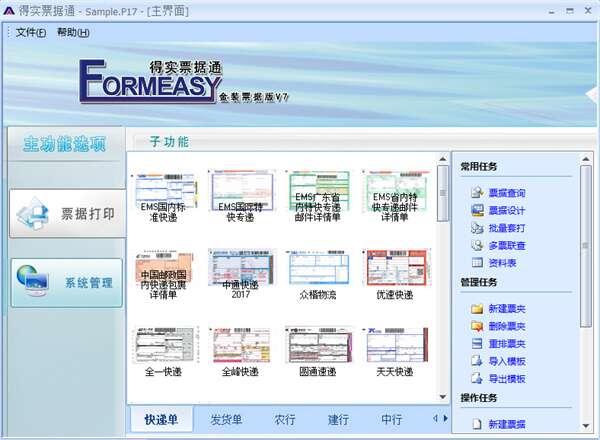The image size is (600, 440).
Task: Click 导出模板 export template
Action: point(506,379)
